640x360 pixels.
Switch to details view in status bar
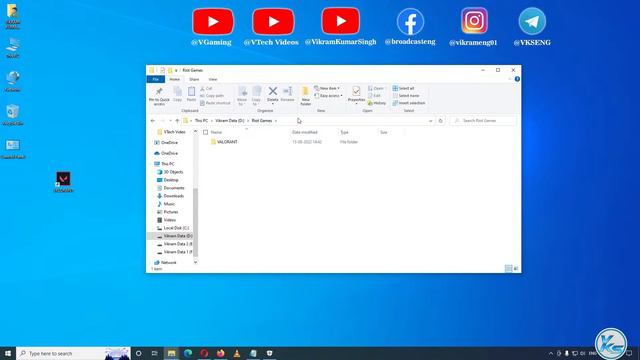[x=508, y=268]
